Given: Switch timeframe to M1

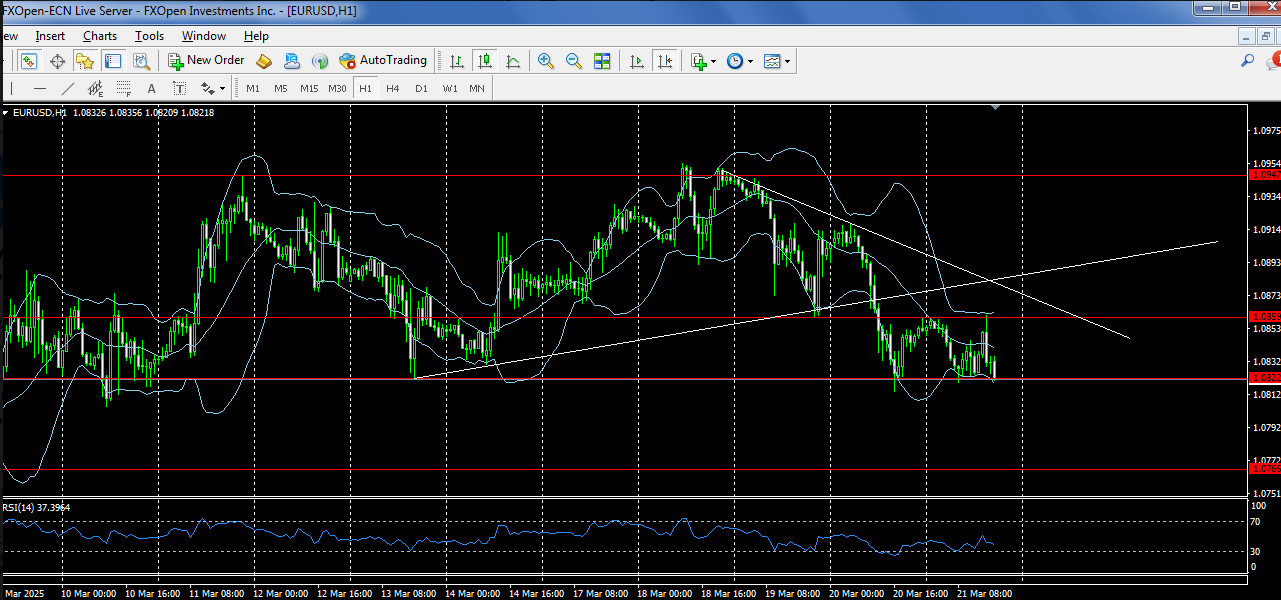Looking at the screenshot, I should (253, 88).
